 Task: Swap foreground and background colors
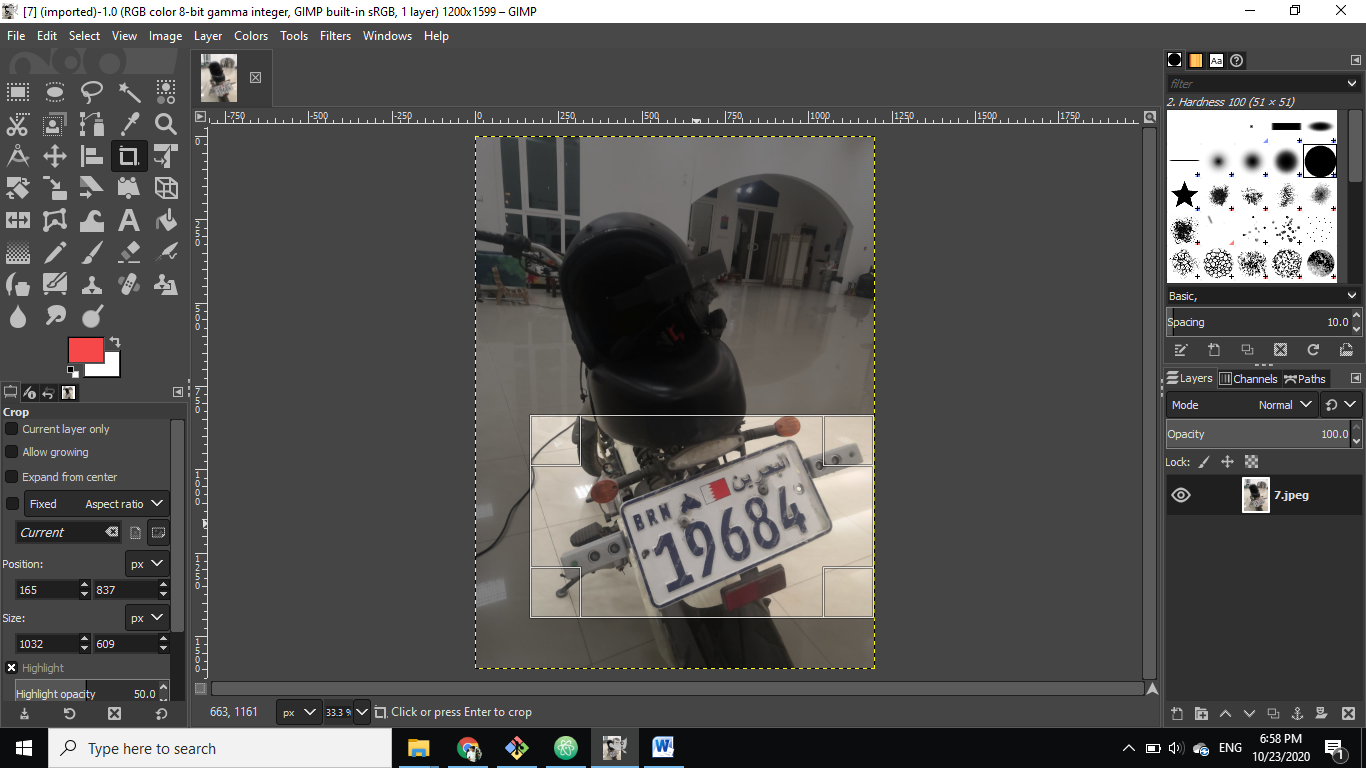114,342
